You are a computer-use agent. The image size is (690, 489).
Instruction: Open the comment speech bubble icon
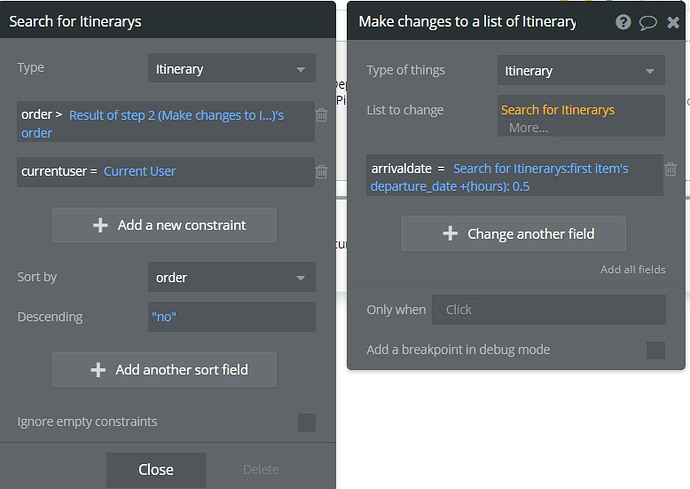(x=648, y=22)
